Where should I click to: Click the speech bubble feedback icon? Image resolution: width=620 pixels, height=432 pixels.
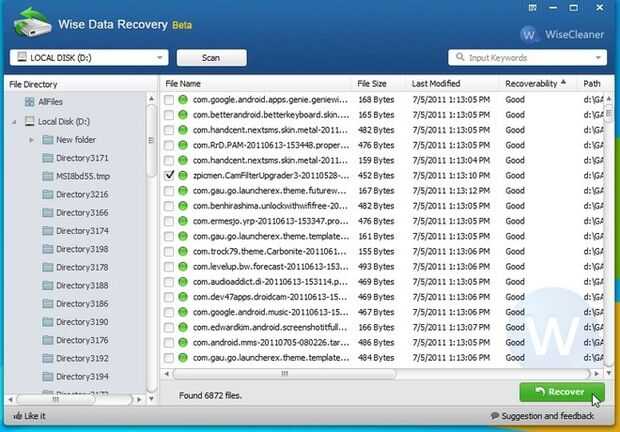click(495, 416)
